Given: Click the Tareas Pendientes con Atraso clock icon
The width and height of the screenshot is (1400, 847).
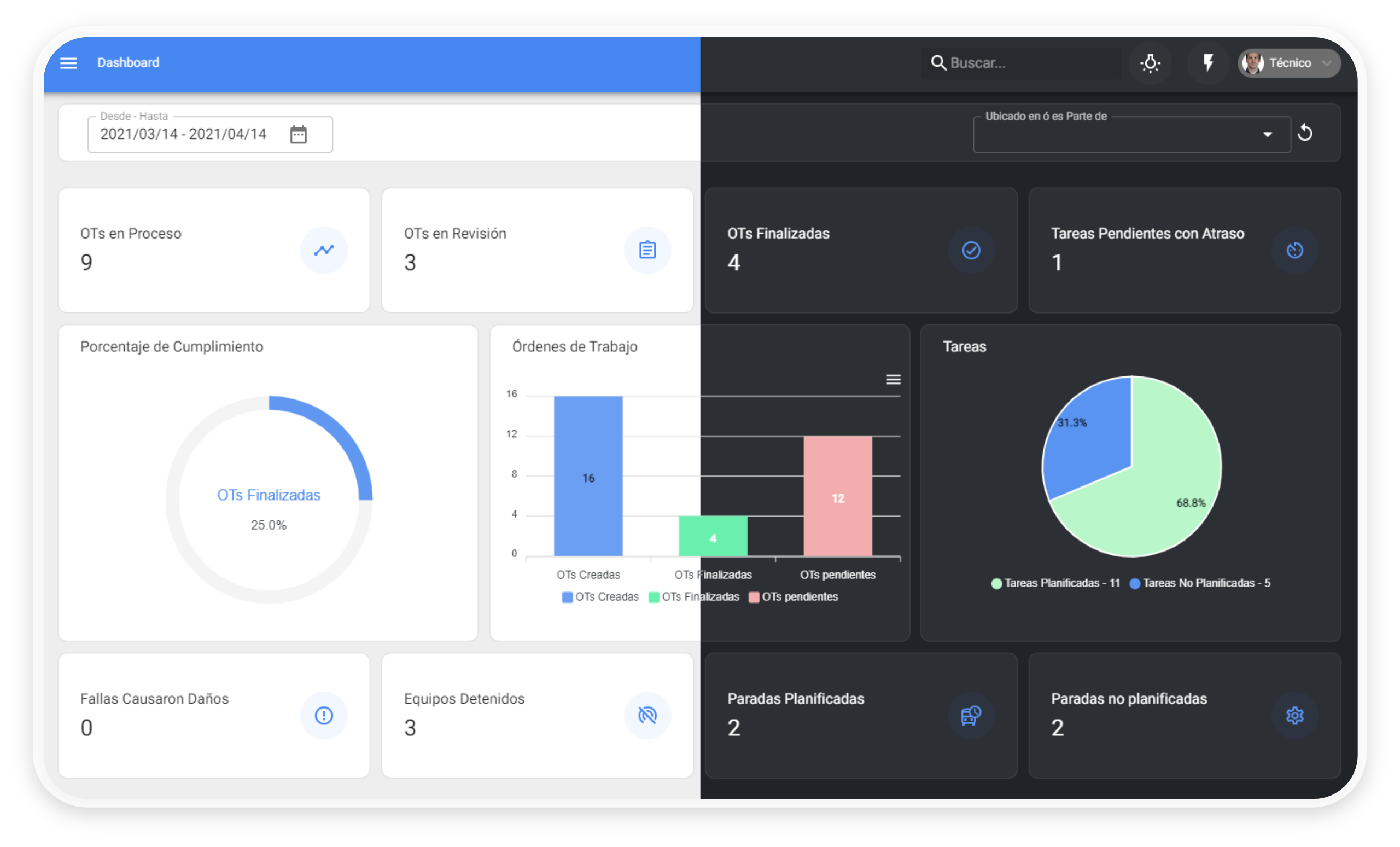Looking at the screenshot, I should [x=1294, y=250].
